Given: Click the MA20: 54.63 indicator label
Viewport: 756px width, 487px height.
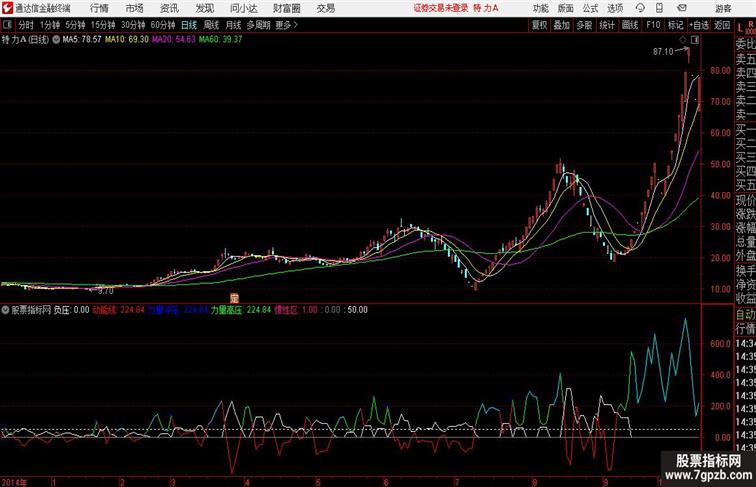Looking at the screenshot, I should 174,40.
